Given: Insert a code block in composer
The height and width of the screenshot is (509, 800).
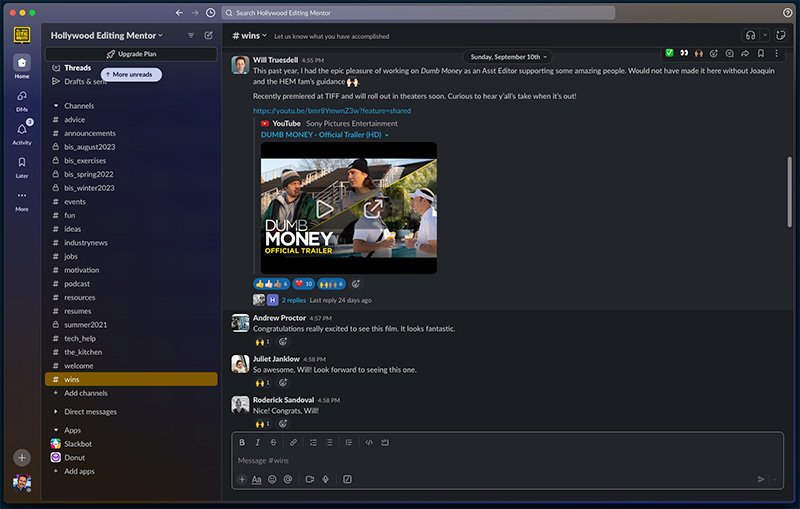Looking at the screenshot, I should coord(385,443).
